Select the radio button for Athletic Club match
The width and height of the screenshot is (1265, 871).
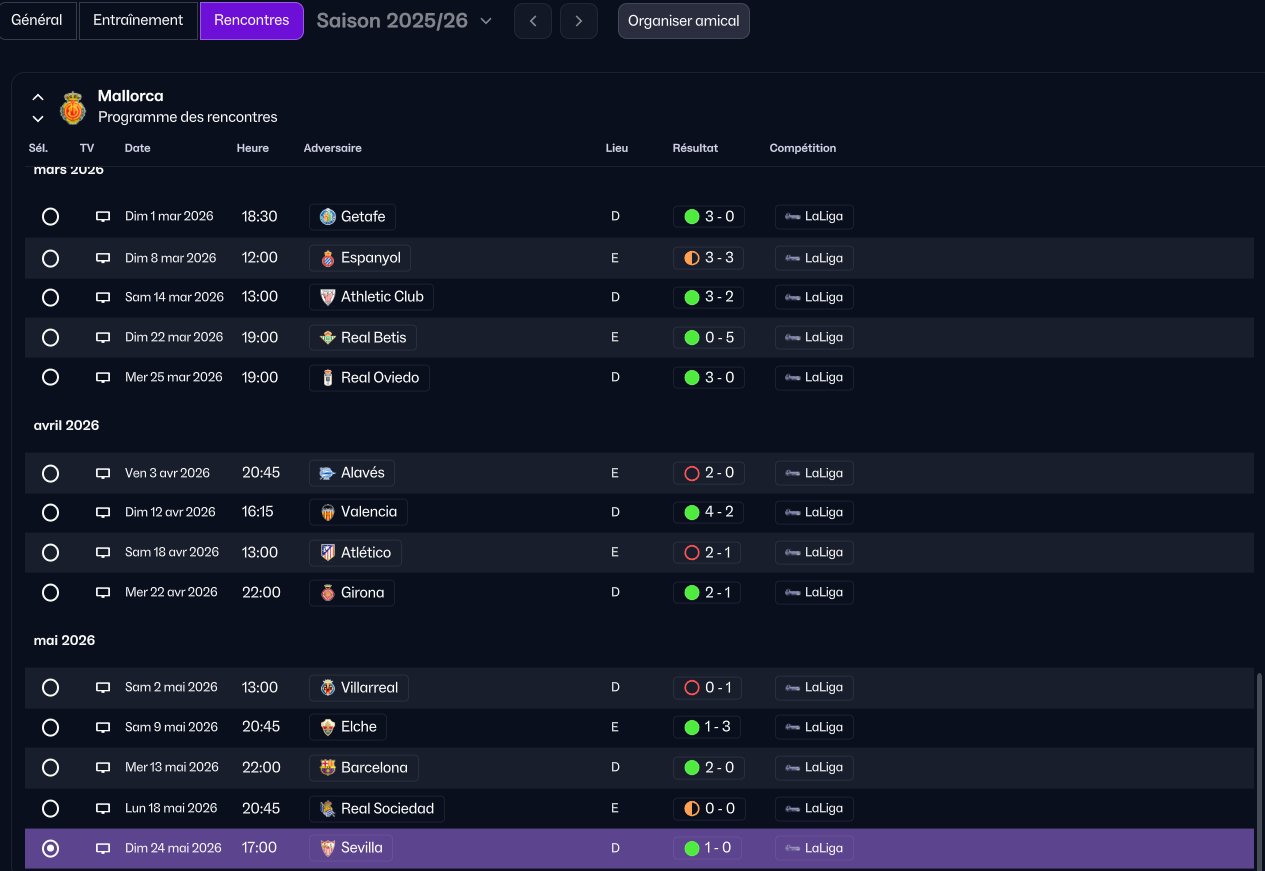click(x=50, y=297)
